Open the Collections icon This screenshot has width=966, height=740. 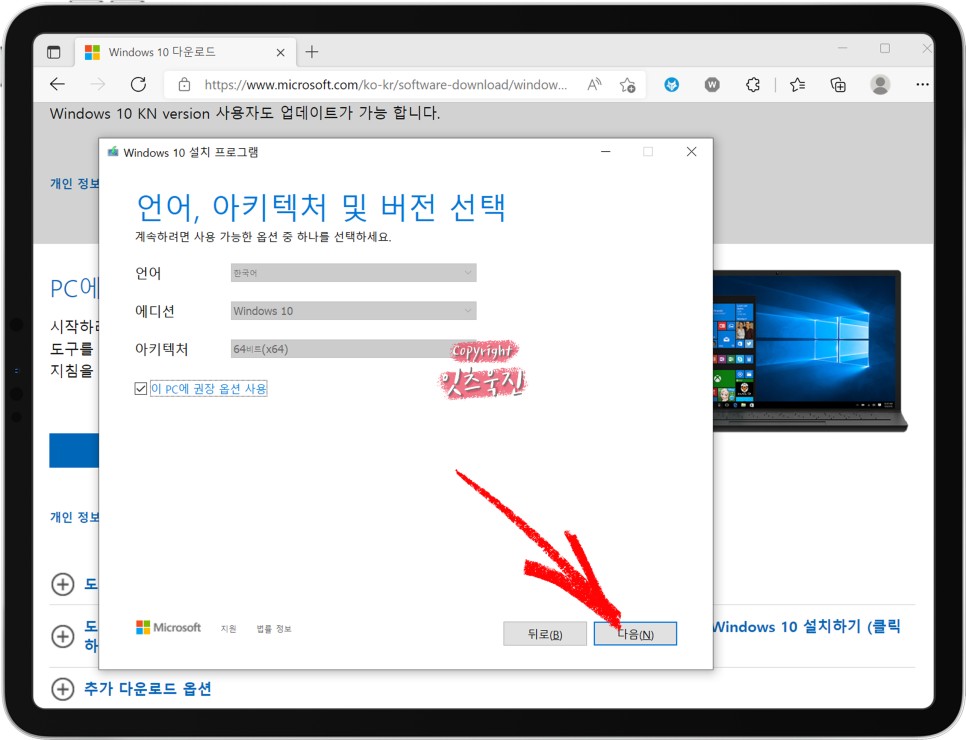(x=838, y=84)
